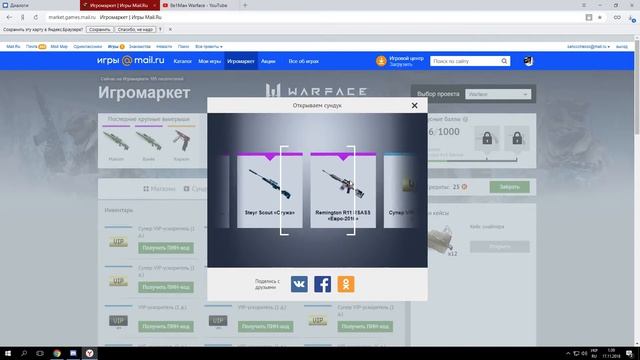Open the Игромаркет menu item
Screen dimensions: 640x360
(241, 61)
